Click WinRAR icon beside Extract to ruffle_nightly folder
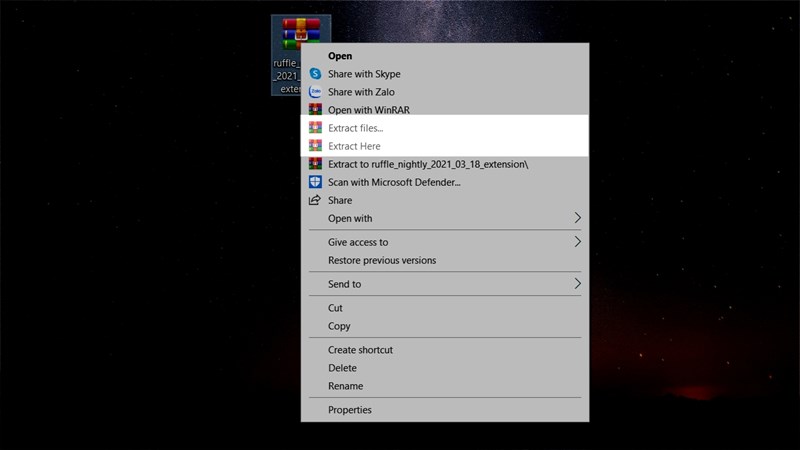Screen dimensions: 800x450 315,164
